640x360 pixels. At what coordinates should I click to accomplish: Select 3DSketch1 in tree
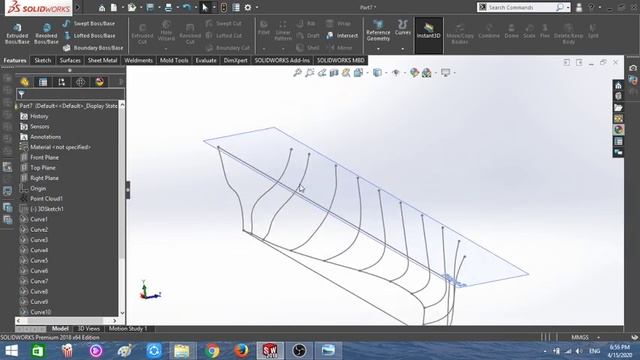coord(47,209)
